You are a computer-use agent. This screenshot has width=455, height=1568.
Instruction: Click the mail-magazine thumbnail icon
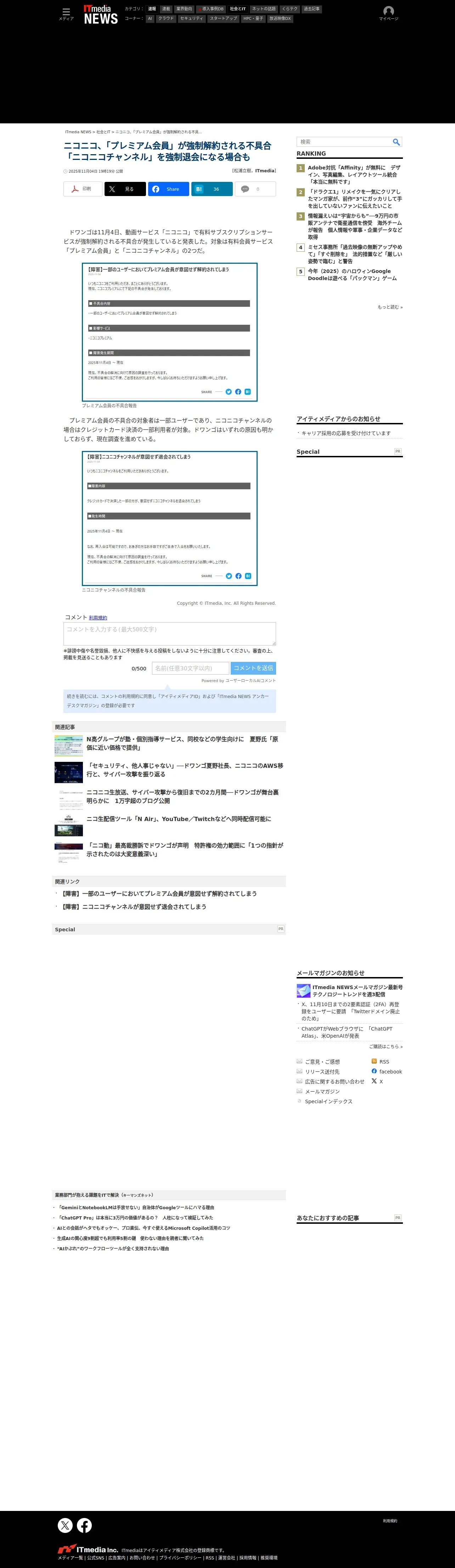304,991
